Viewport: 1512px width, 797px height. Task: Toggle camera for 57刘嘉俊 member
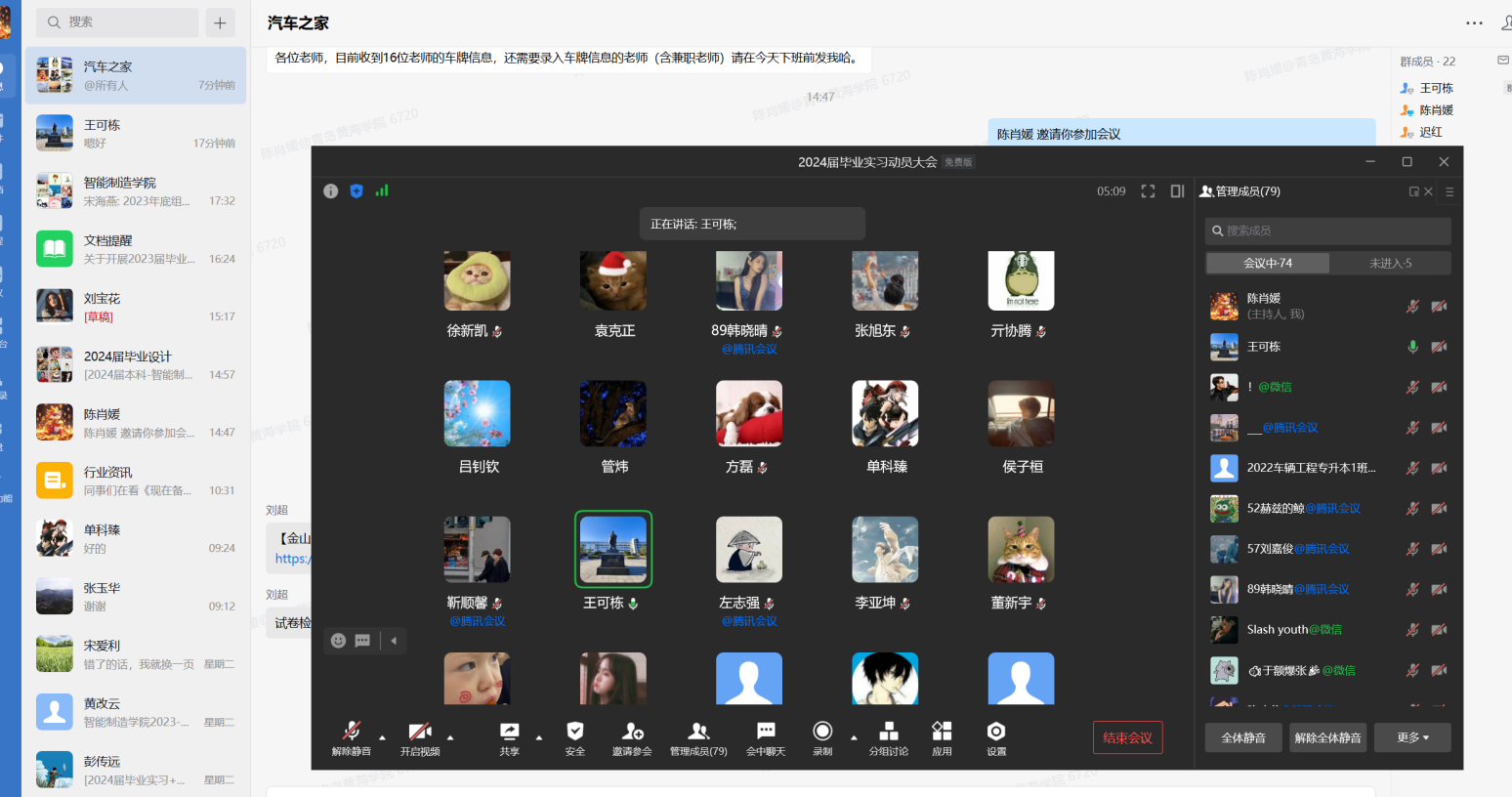[x=1439, y=549]
